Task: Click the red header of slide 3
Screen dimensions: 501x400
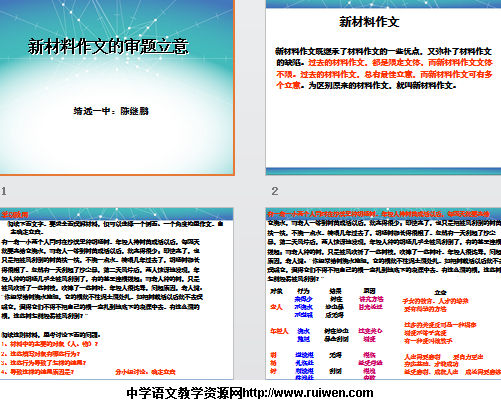Action: click(x=14, y=215)
